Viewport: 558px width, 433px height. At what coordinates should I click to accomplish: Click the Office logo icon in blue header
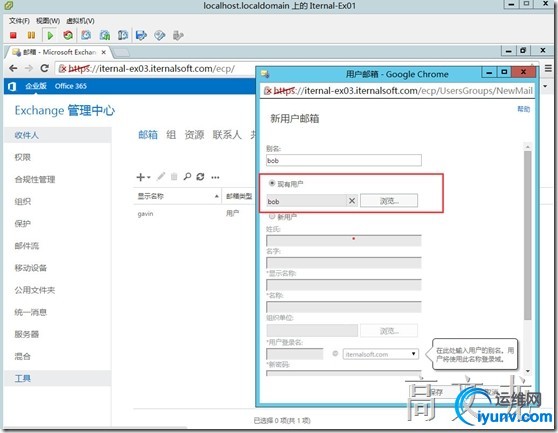coord(12,86)
